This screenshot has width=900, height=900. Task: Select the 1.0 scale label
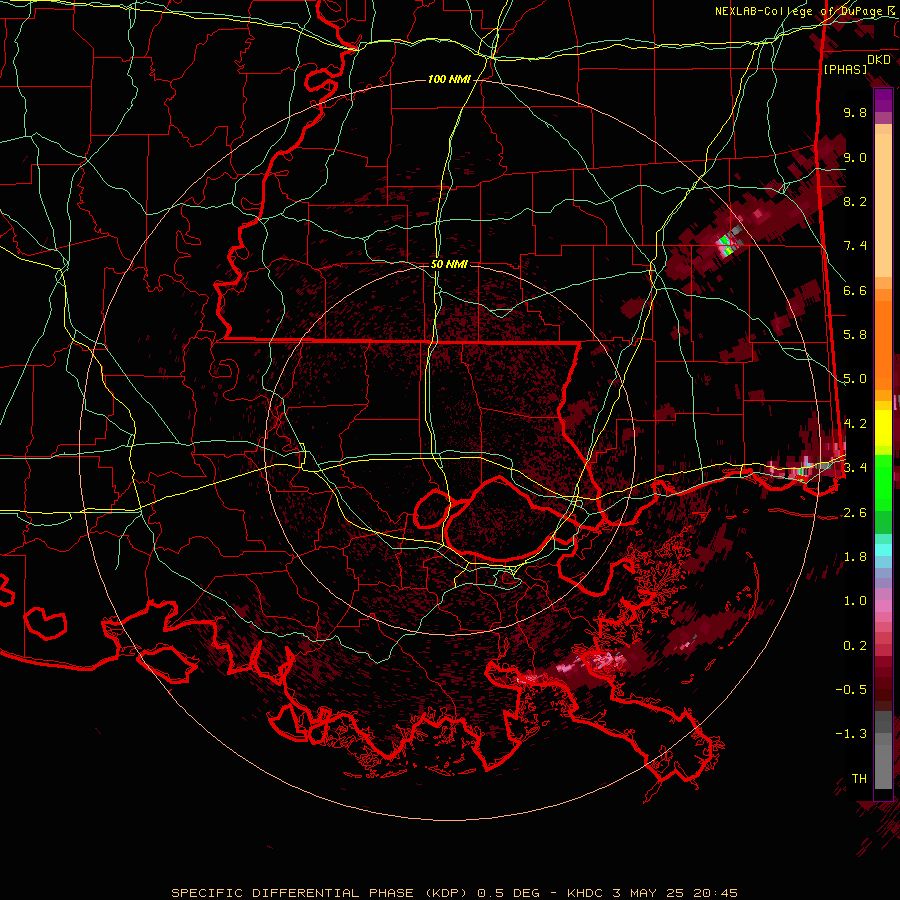point(855,601)
